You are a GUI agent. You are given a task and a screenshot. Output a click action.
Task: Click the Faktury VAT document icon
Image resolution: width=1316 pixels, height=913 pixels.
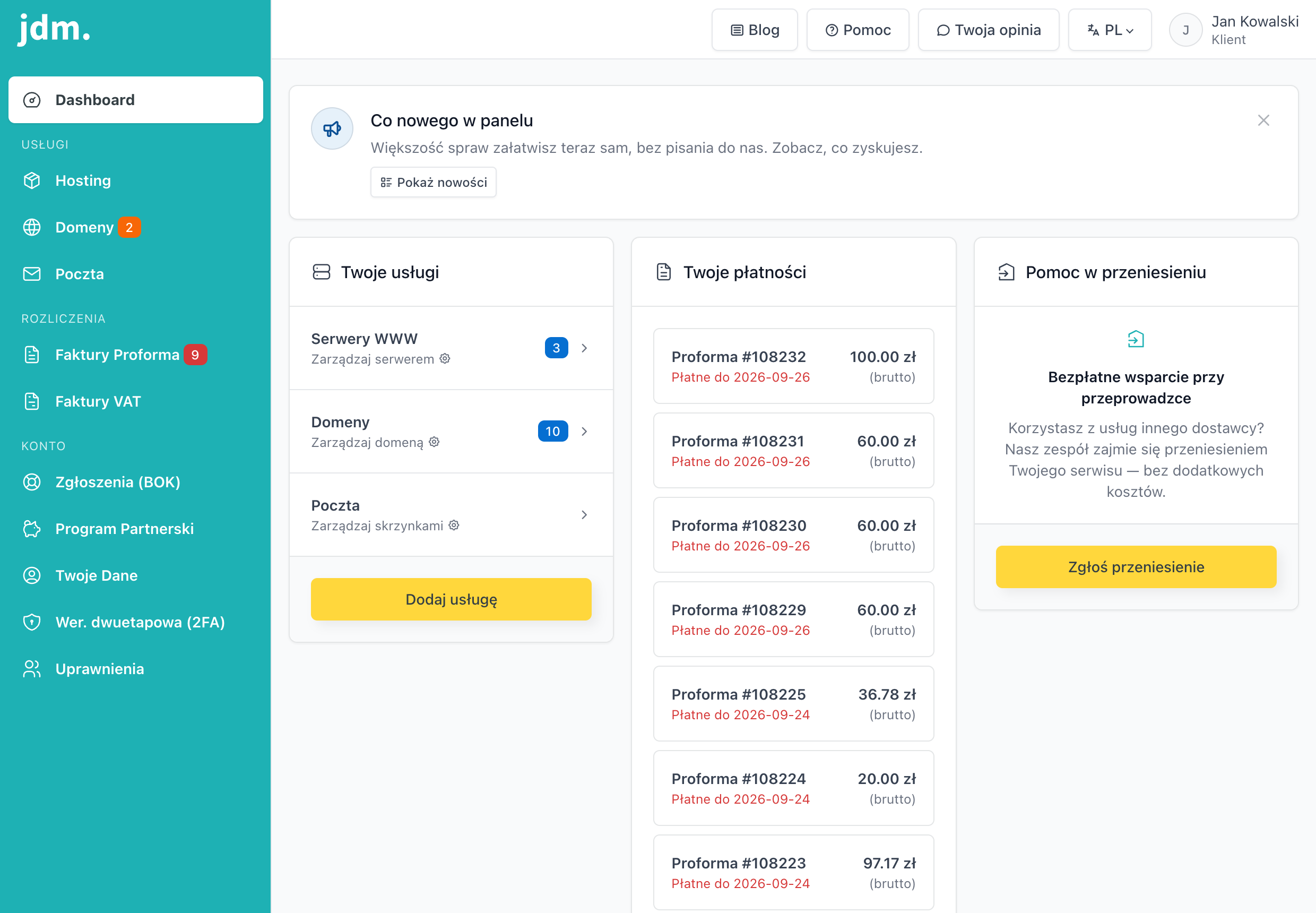(x=32, y=402)
